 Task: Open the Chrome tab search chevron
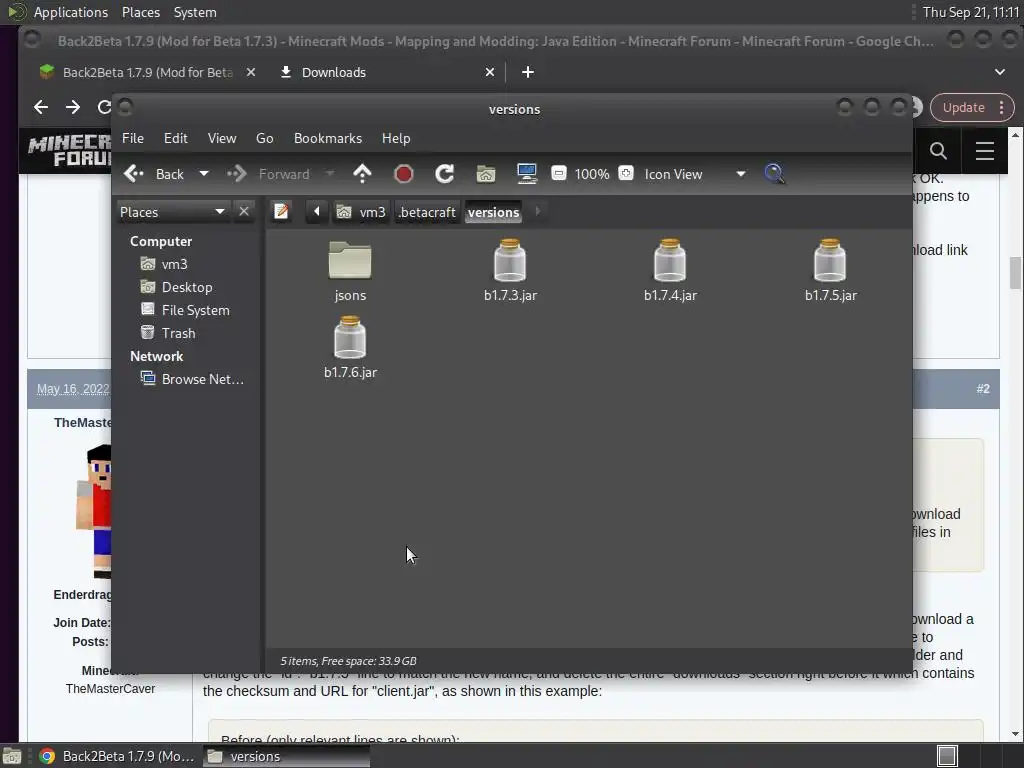[x=1000, y=72]
